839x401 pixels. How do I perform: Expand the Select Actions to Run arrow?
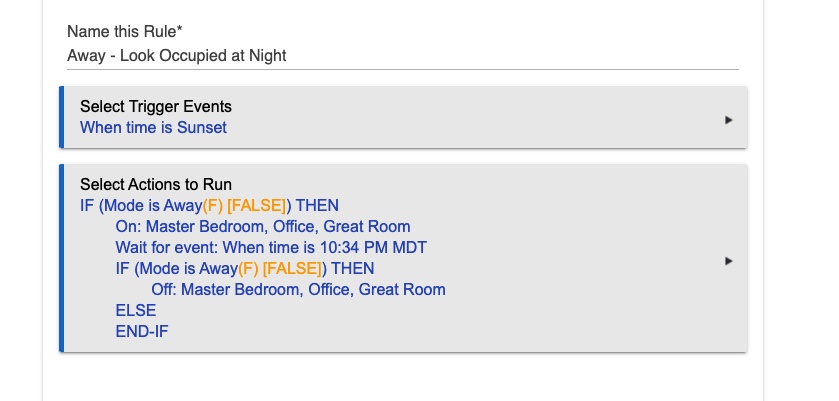[728, 261]
